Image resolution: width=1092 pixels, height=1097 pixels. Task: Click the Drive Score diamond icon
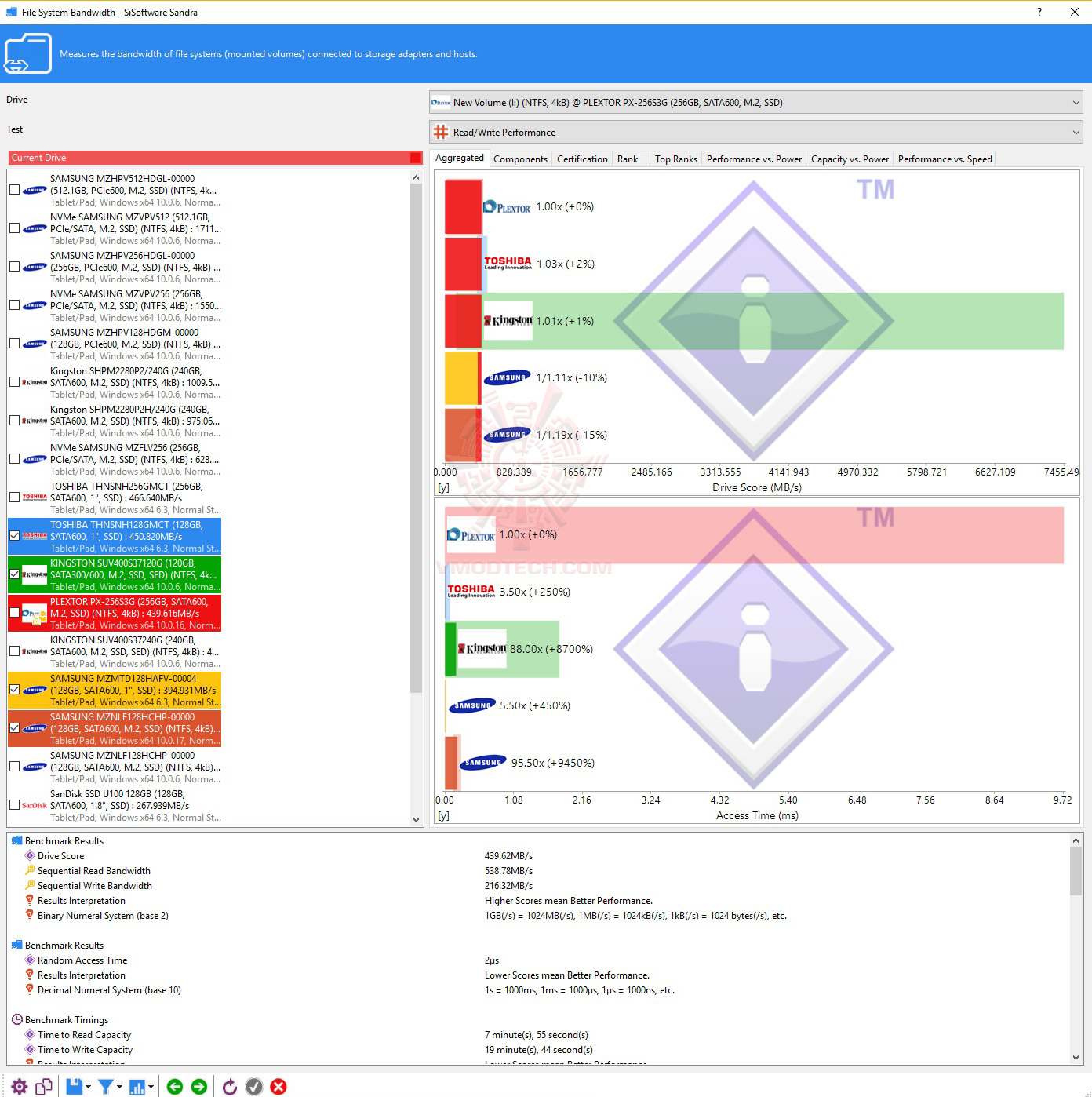(30, 855)
